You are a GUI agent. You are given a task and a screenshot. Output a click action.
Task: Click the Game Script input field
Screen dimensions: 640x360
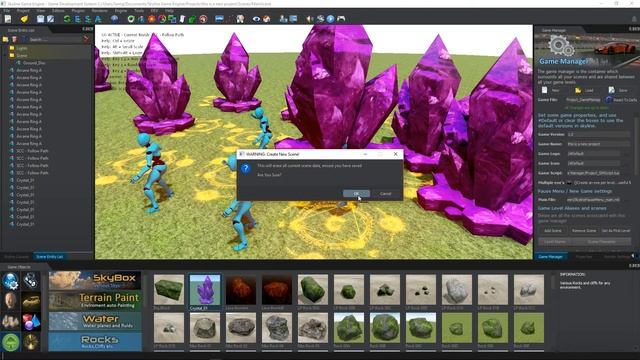(593, 173)
